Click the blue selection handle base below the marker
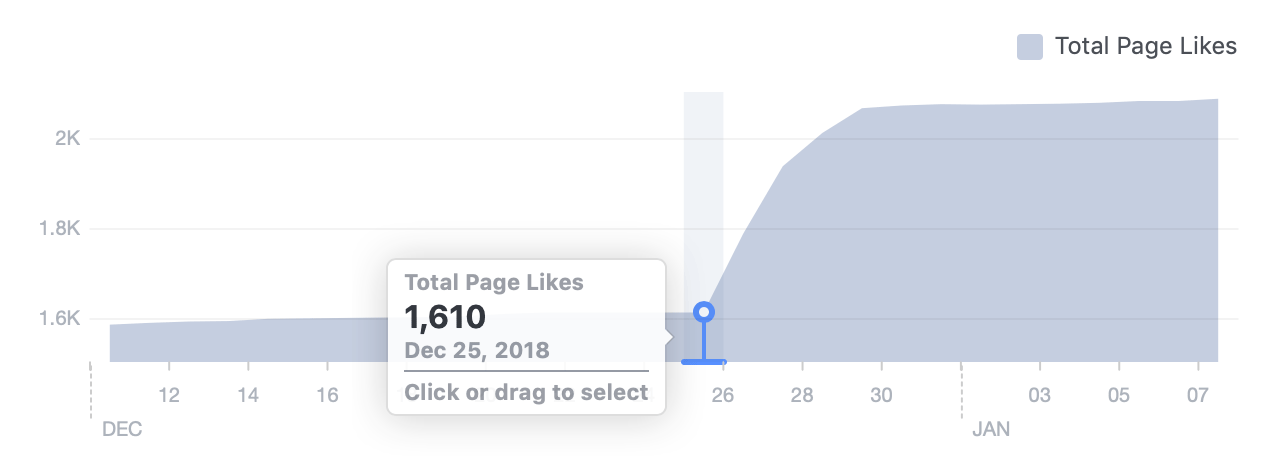 (704, 361)
